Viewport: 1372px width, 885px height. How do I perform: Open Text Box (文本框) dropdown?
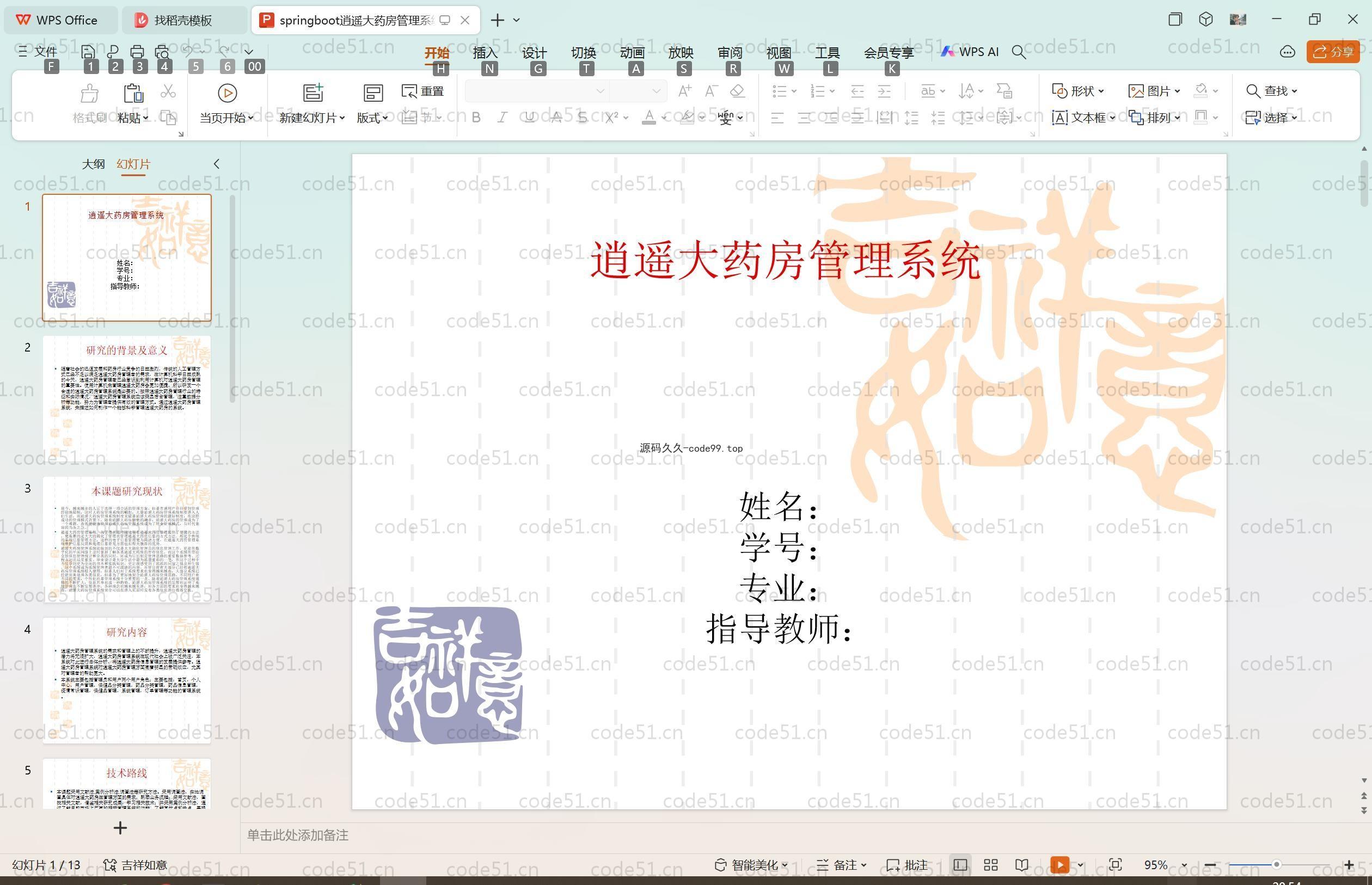click(x=1083, y=118)
